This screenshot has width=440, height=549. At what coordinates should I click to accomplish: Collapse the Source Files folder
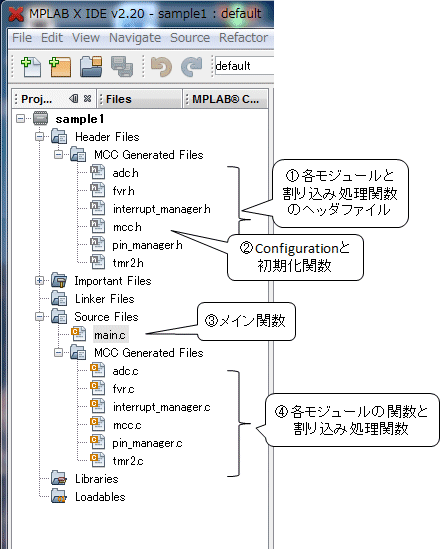(40, 317)
